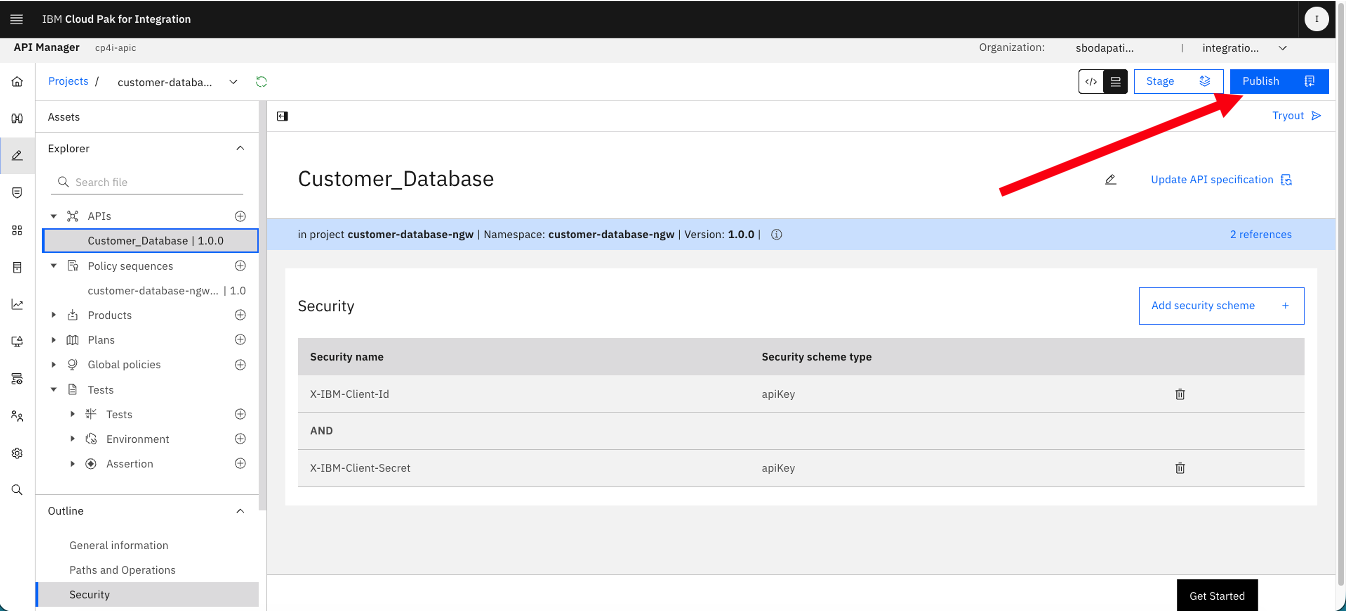Open the hamburger navigation menu
This screenshot has height=616, width=1349.
click(16, 19)
